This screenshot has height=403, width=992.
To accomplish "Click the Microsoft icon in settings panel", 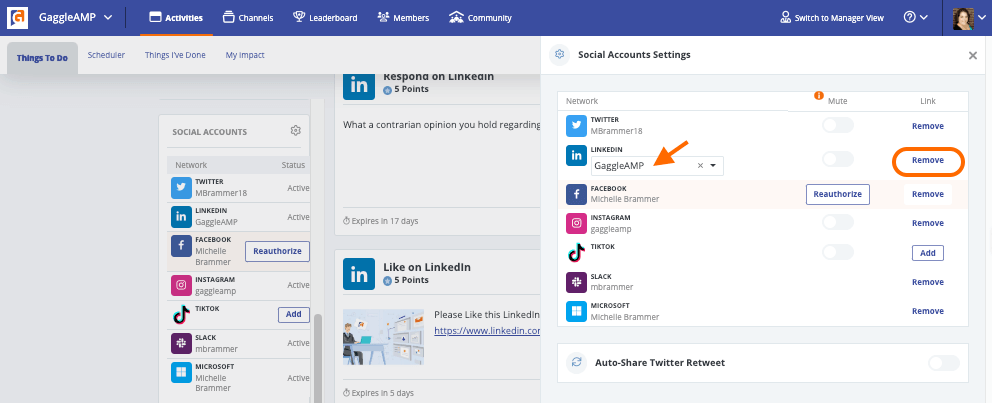I will (x=576, y=311).
